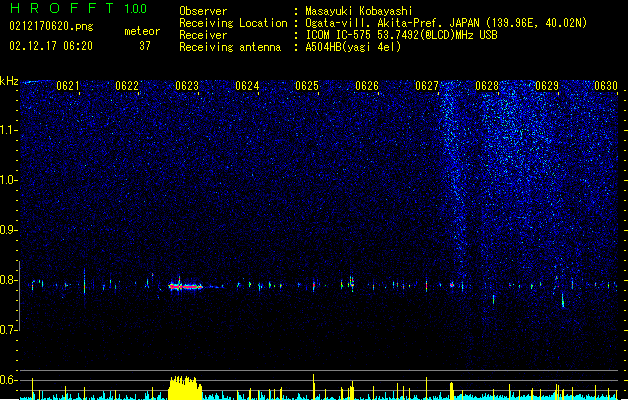Click the 0628 time marker
This screenshot has width=629, height=400.
[487, 86]
